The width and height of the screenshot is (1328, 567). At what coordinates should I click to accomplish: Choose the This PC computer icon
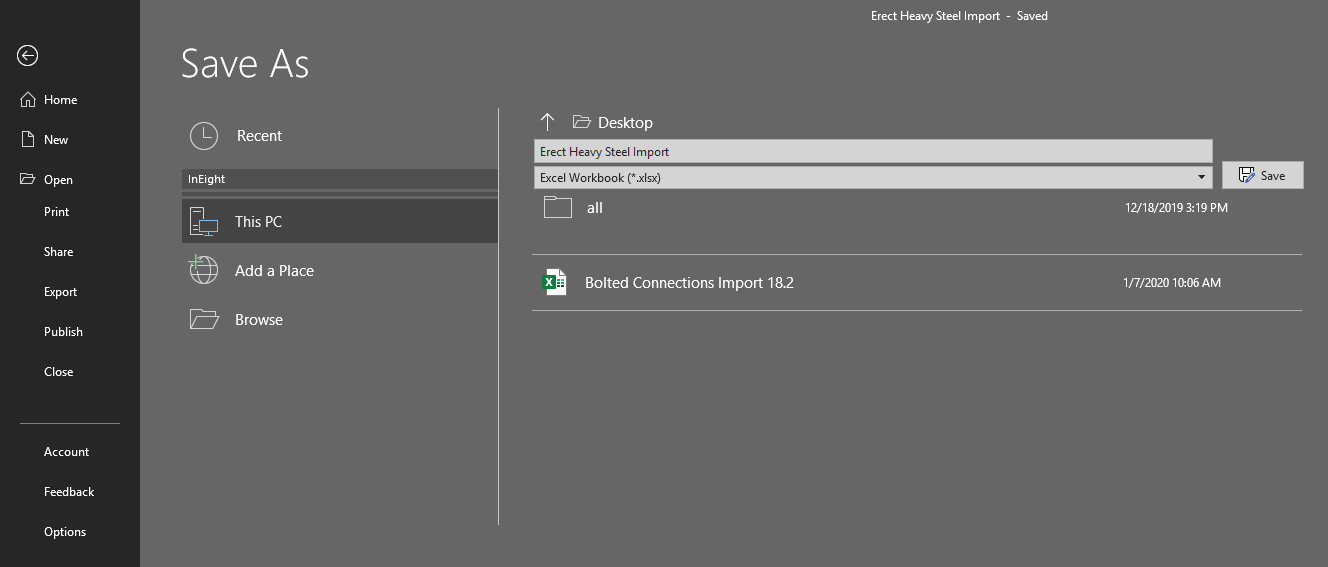pyautogui.click(x=204, y=221)
